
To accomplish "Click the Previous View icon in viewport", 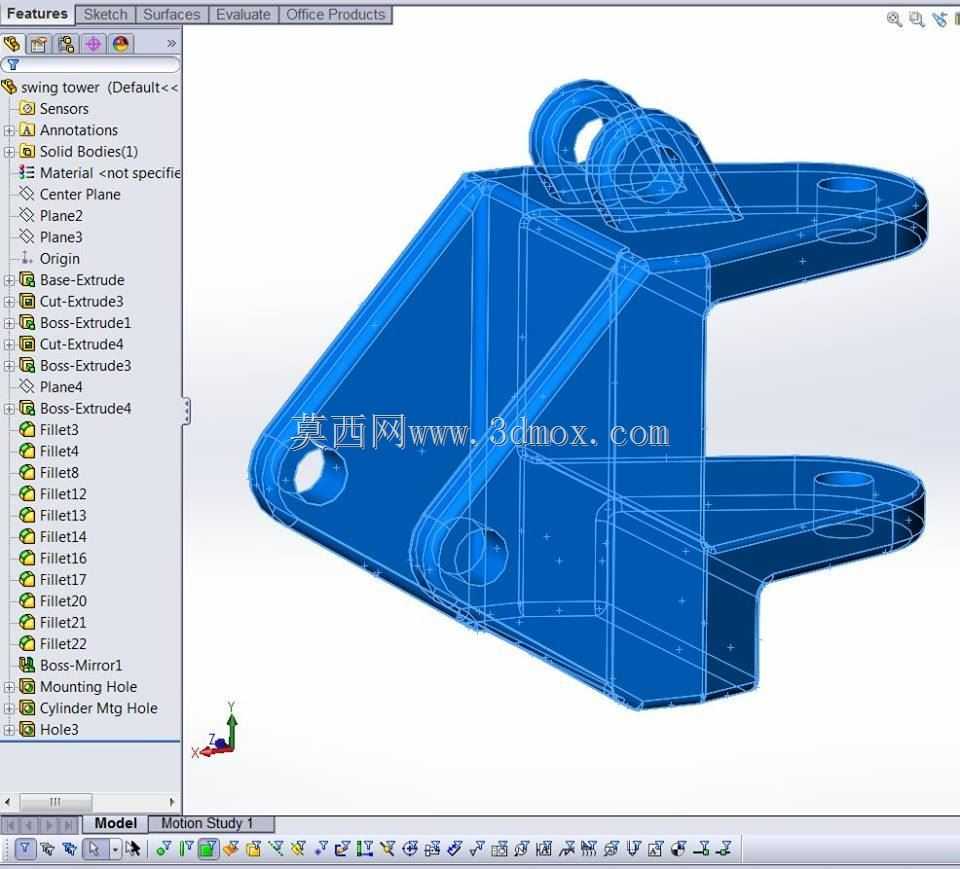I will tap(939, 20).
